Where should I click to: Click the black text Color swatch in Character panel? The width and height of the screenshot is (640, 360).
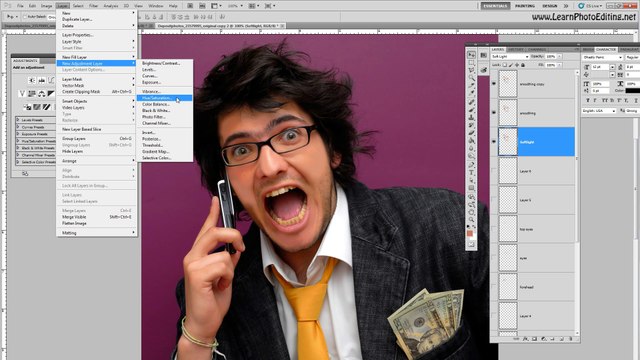coord(633,91)
